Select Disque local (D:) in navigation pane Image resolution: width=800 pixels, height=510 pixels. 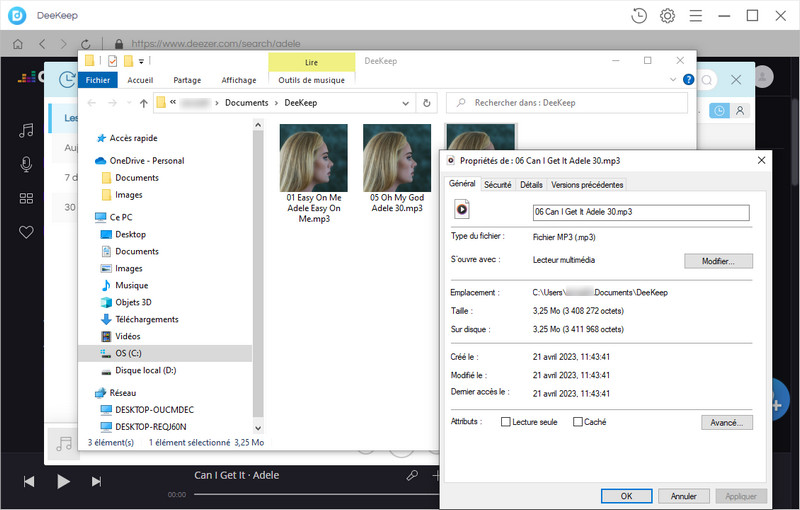tap(145, 370)
